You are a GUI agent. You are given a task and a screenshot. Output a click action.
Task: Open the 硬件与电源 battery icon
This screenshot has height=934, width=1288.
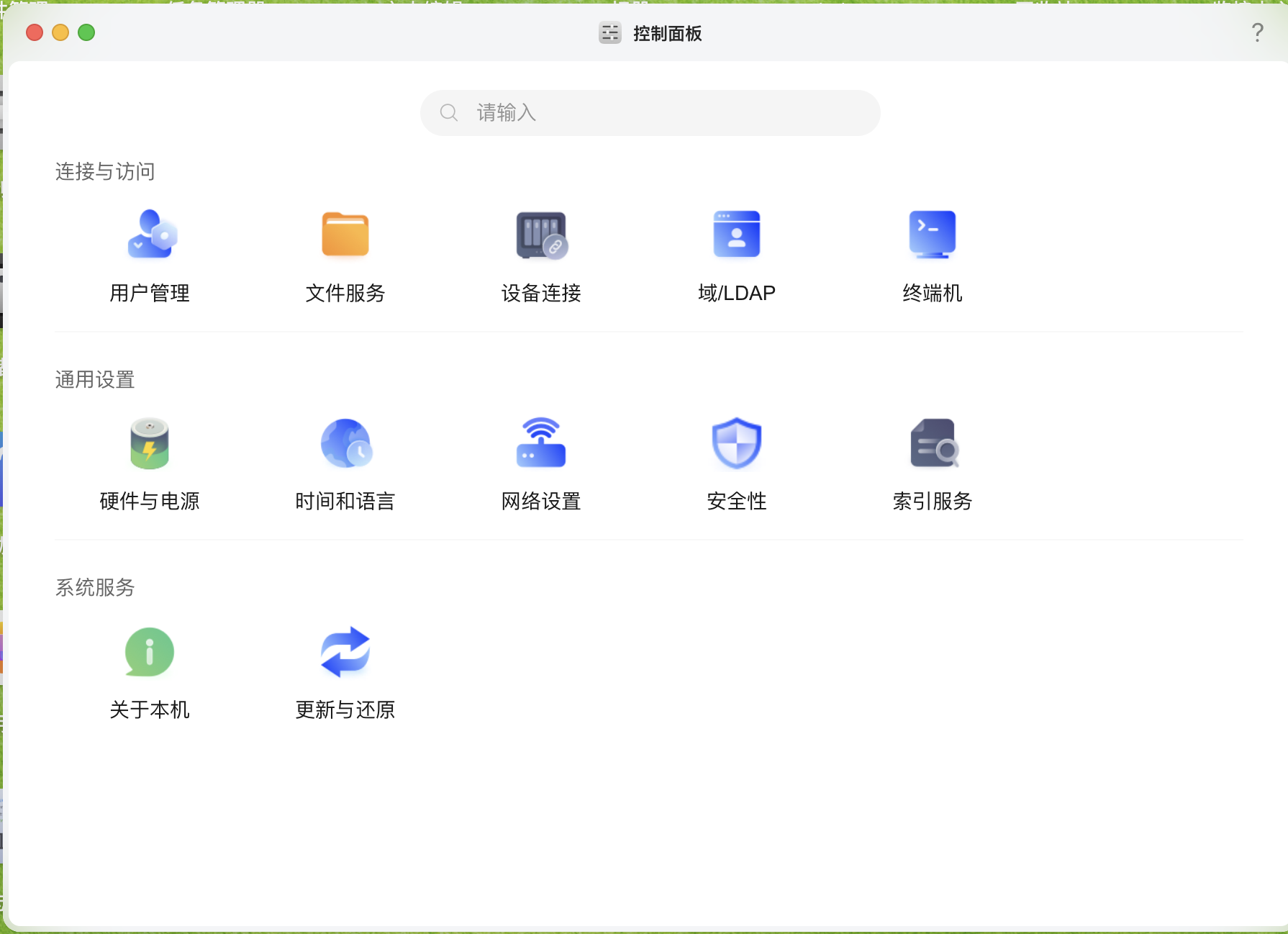(150, 443)
